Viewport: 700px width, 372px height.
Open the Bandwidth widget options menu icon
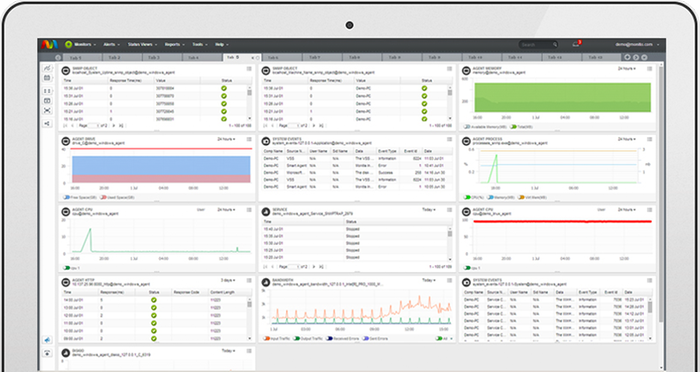click(x=448, y=280)
